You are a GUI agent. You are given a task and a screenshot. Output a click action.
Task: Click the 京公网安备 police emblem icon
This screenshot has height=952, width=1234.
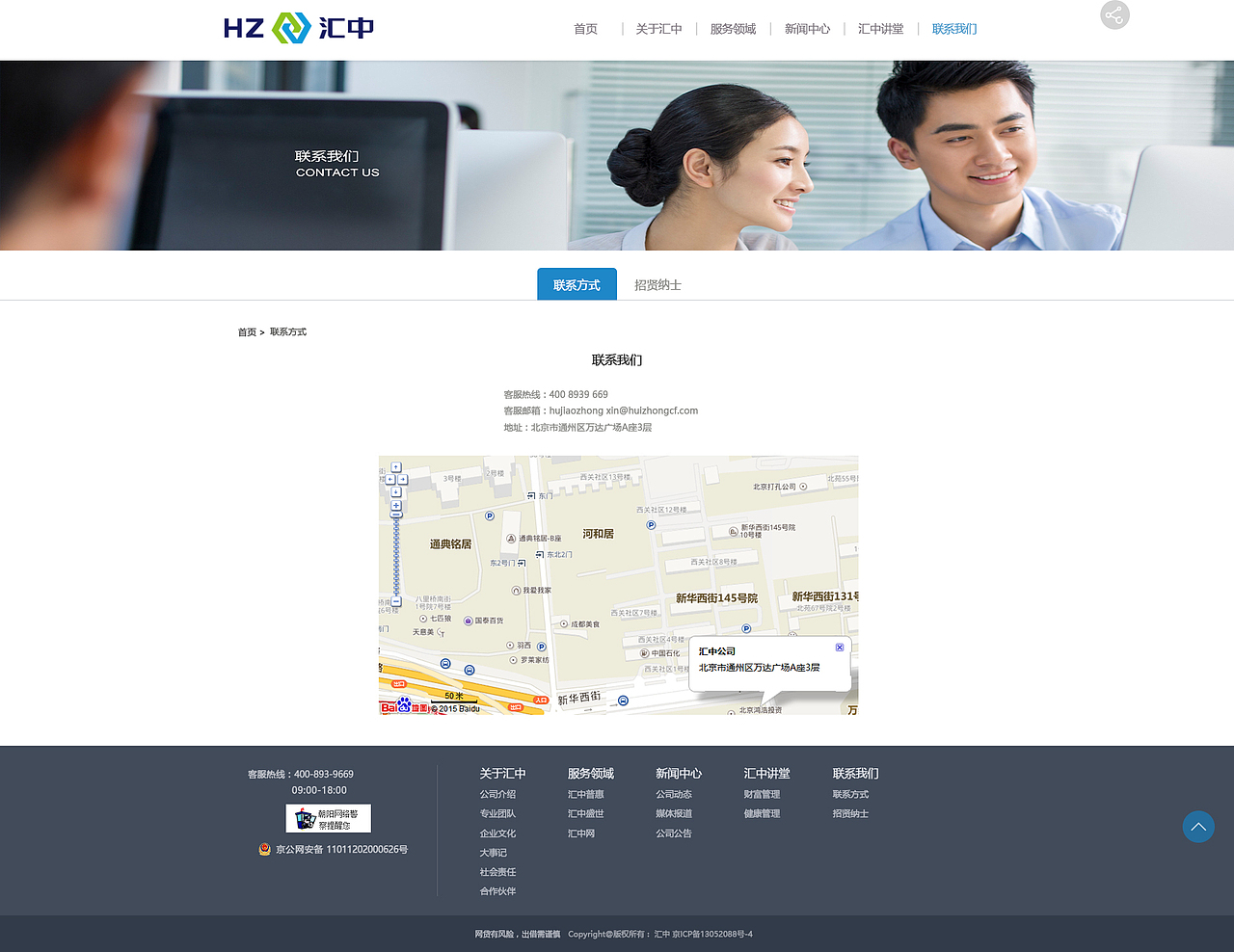click(264, 849)
